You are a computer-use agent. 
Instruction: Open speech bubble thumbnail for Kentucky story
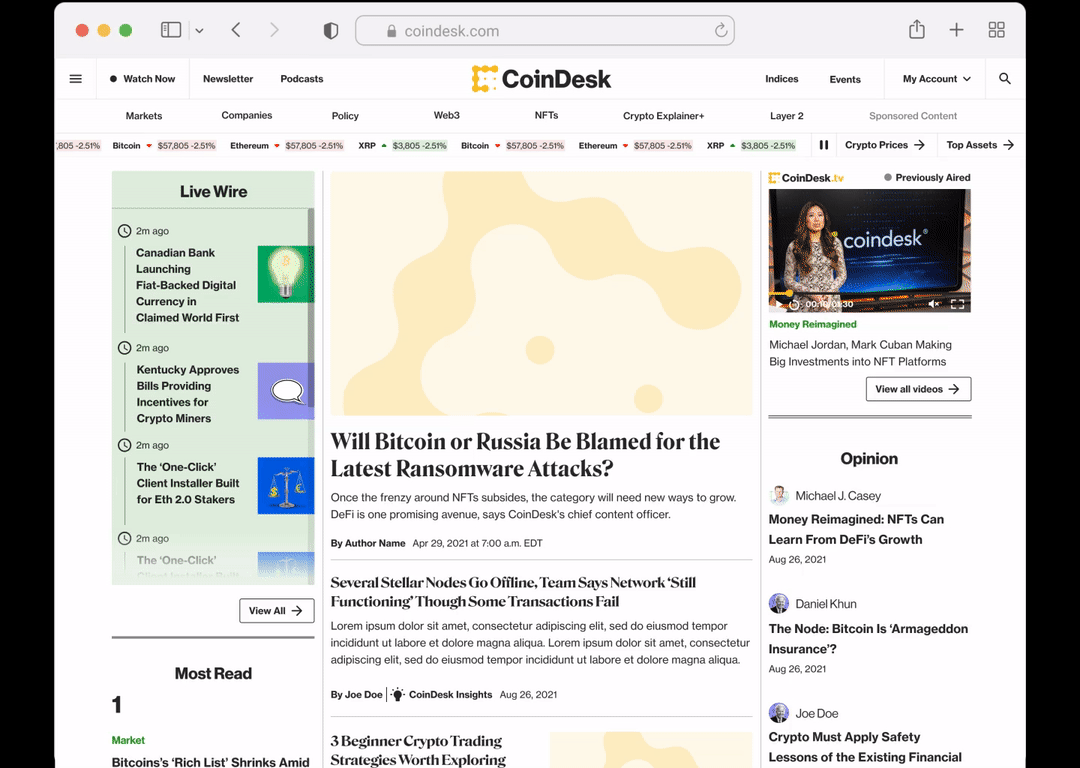(285, 391)
